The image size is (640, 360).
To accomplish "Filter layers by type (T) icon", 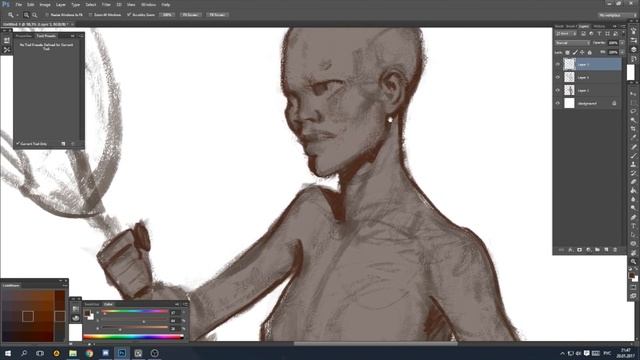I will click(599, 34).
